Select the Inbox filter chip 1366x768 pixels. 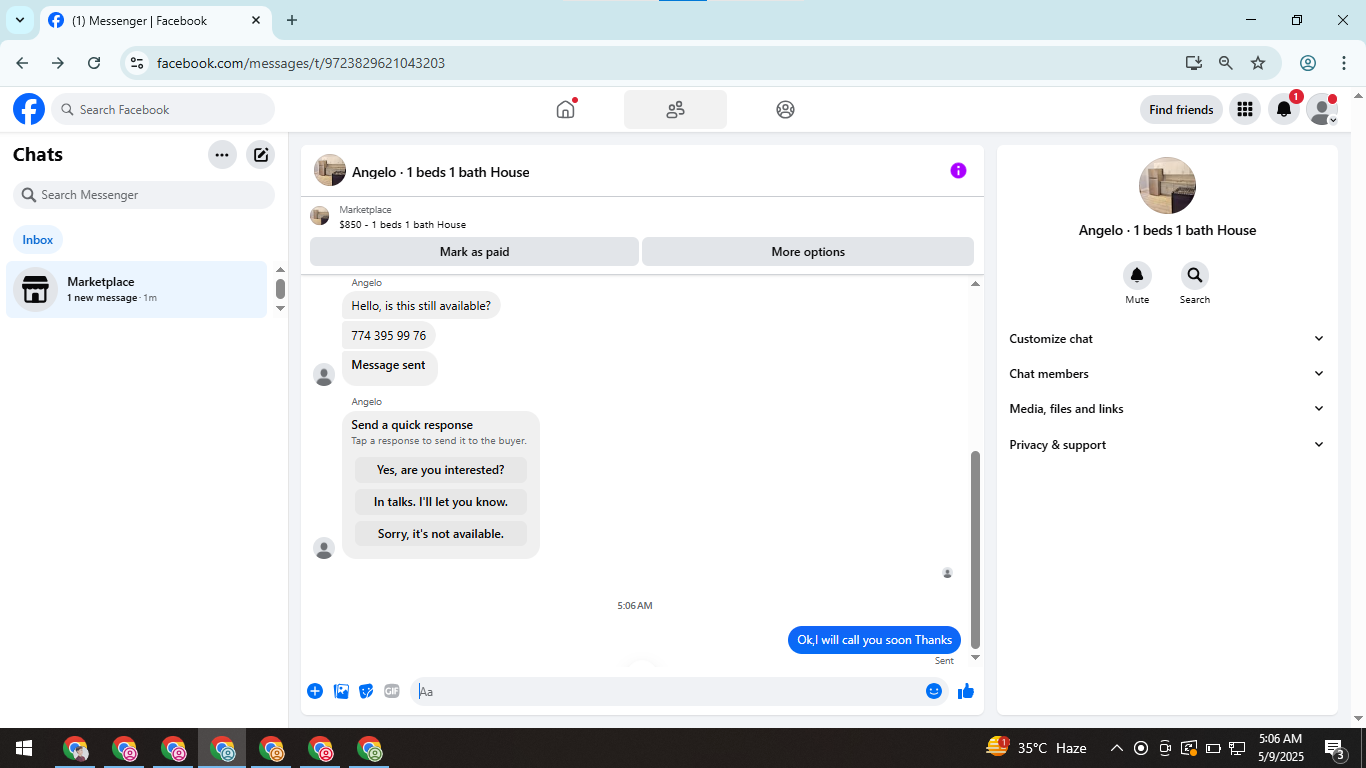tap(38, 240)
